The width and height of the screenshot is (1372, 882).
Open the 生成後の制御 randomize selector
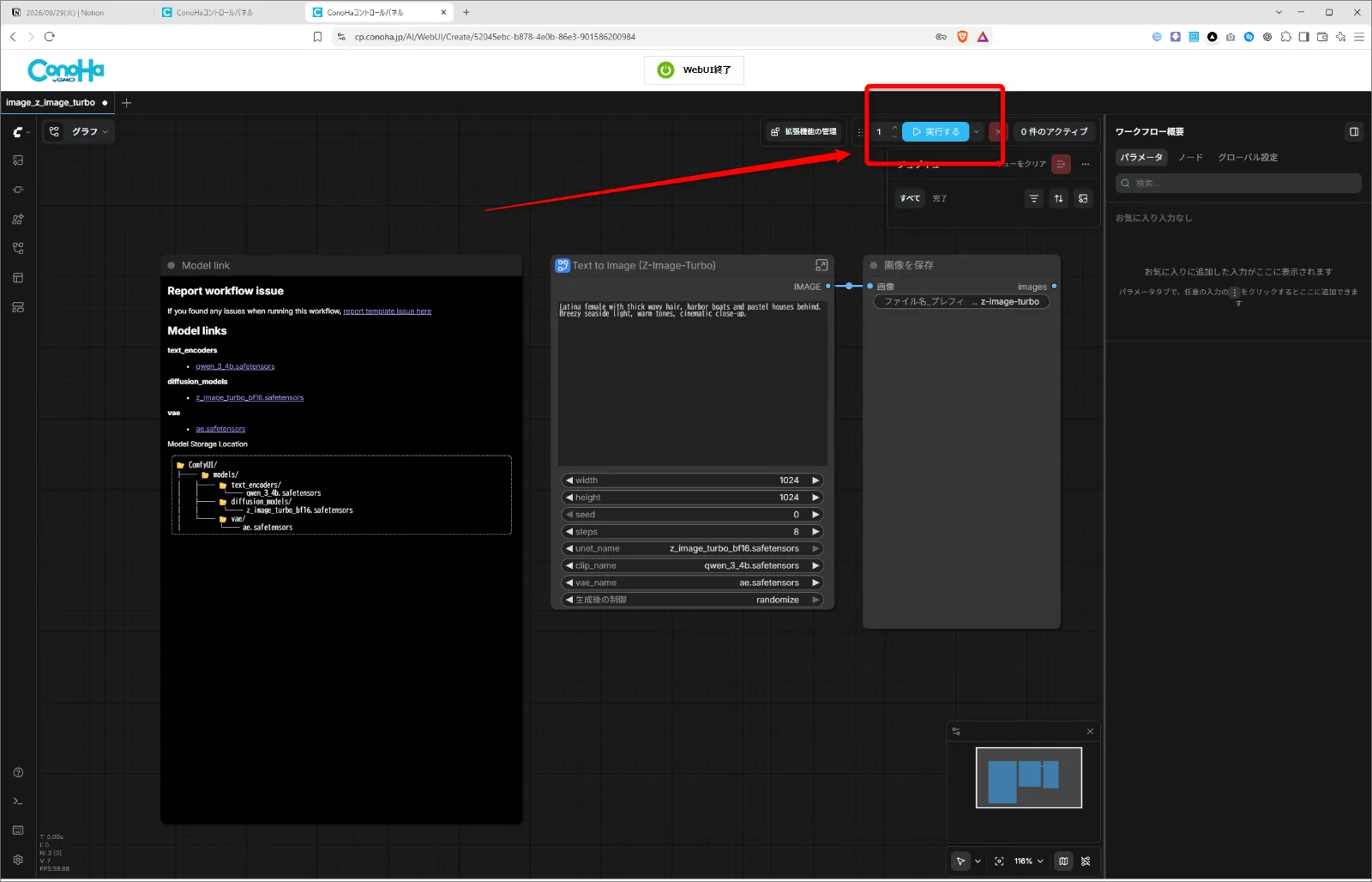(x=693, y=601)
